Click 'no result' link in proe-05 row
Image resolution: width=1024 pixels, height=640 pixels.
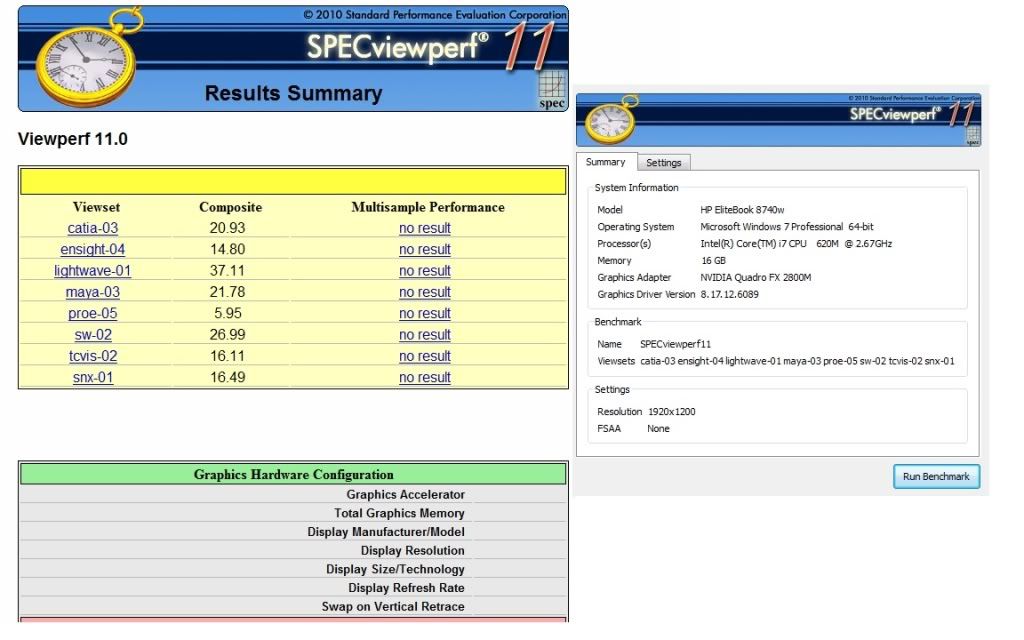tap(425, 313)
